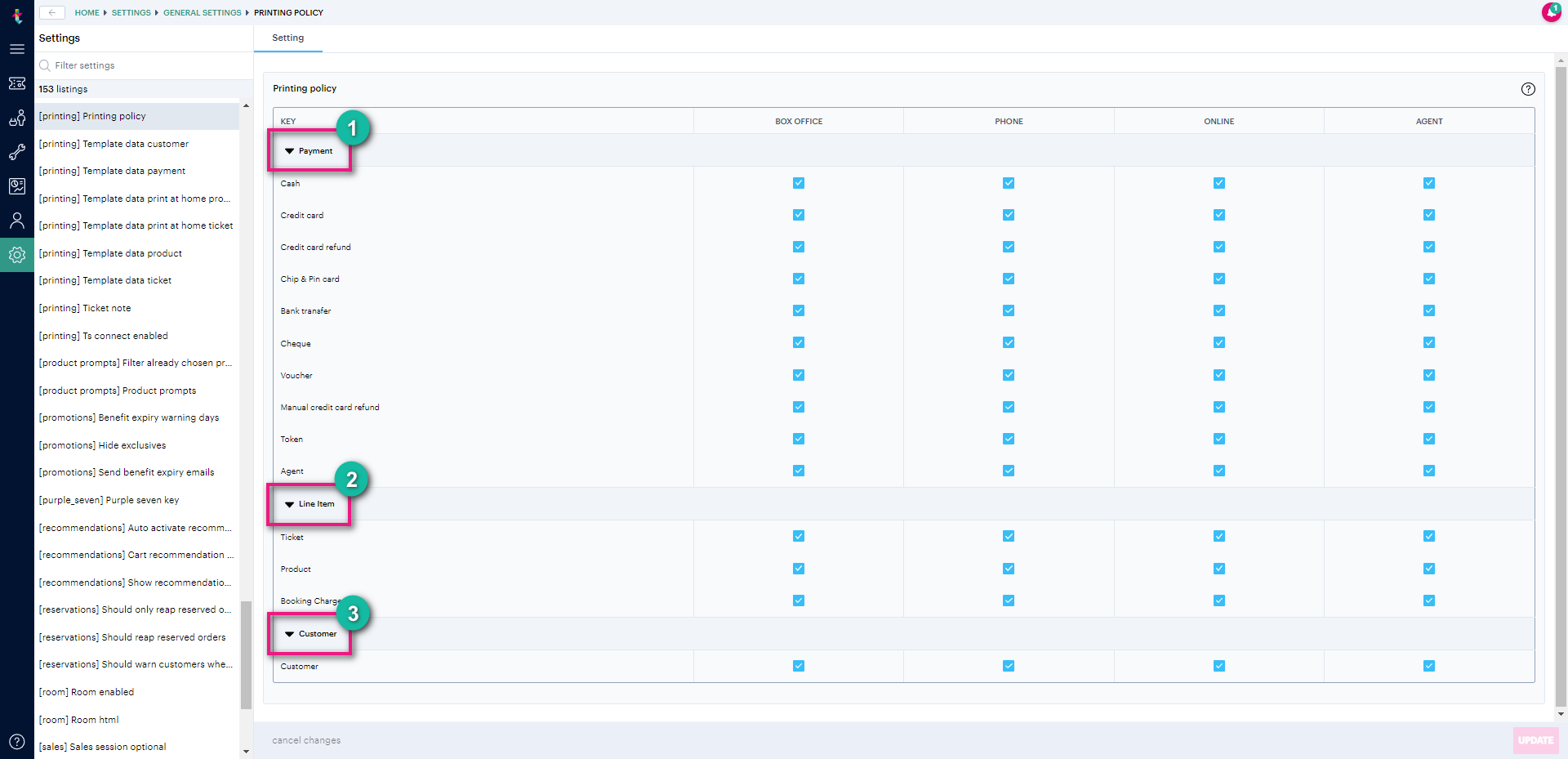Image resolution: width=1568 pixels, height=759 pixels.
Task: Open the help question mark icon
Action: click(x=17, y=742)
